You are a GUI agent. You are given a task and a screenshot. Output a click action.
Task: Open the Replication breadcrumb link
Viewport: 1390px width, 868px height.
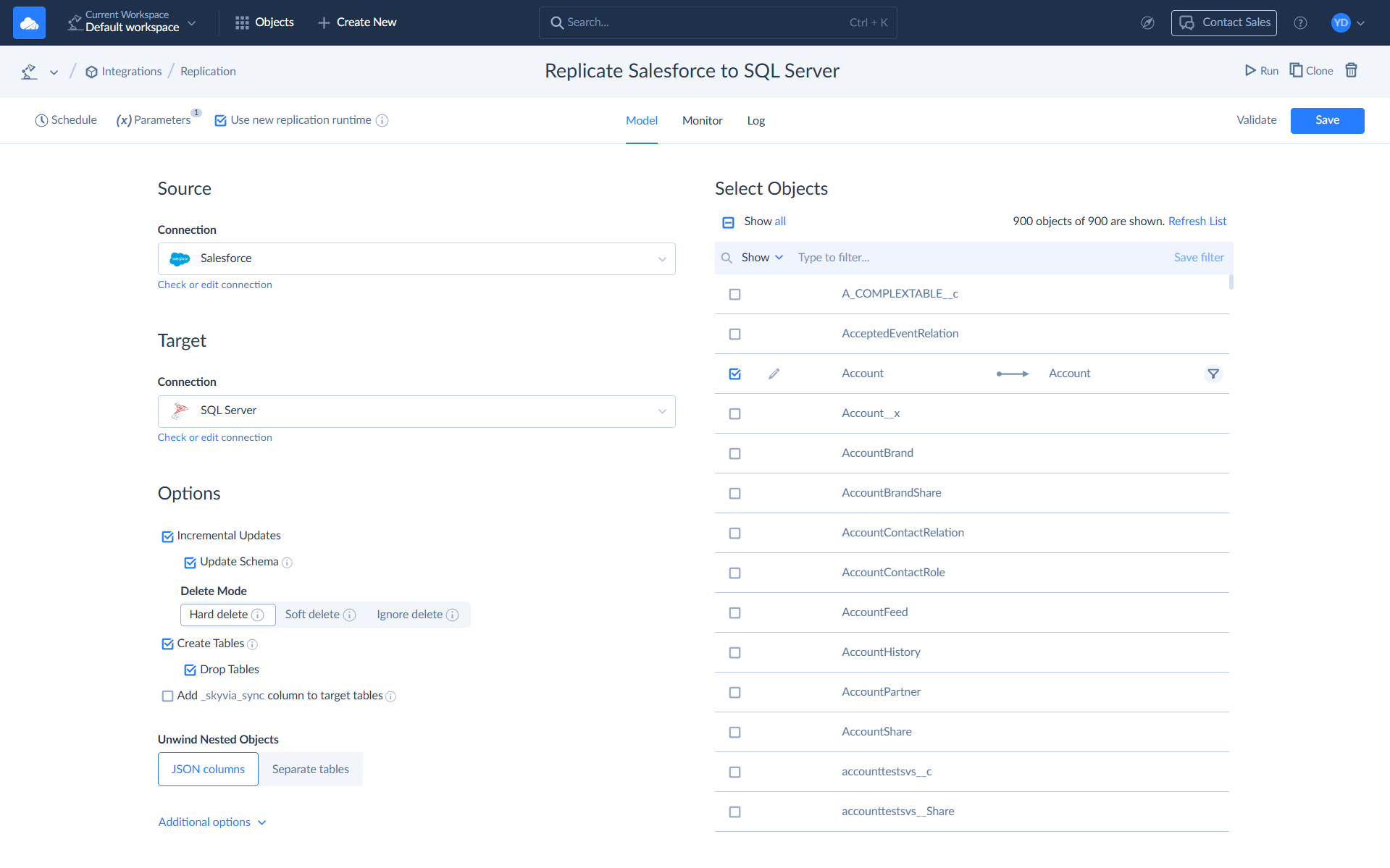coord(208,72)
